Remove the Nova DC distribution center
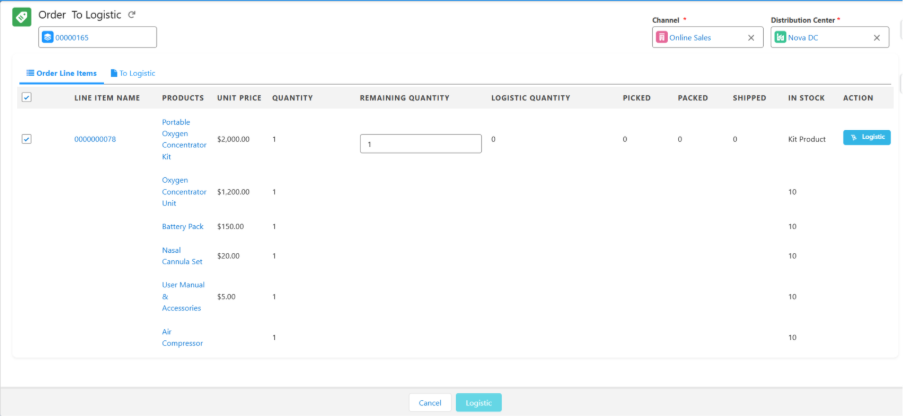The width and height of the screenshot is (903, 417). [x=877, y=38]
